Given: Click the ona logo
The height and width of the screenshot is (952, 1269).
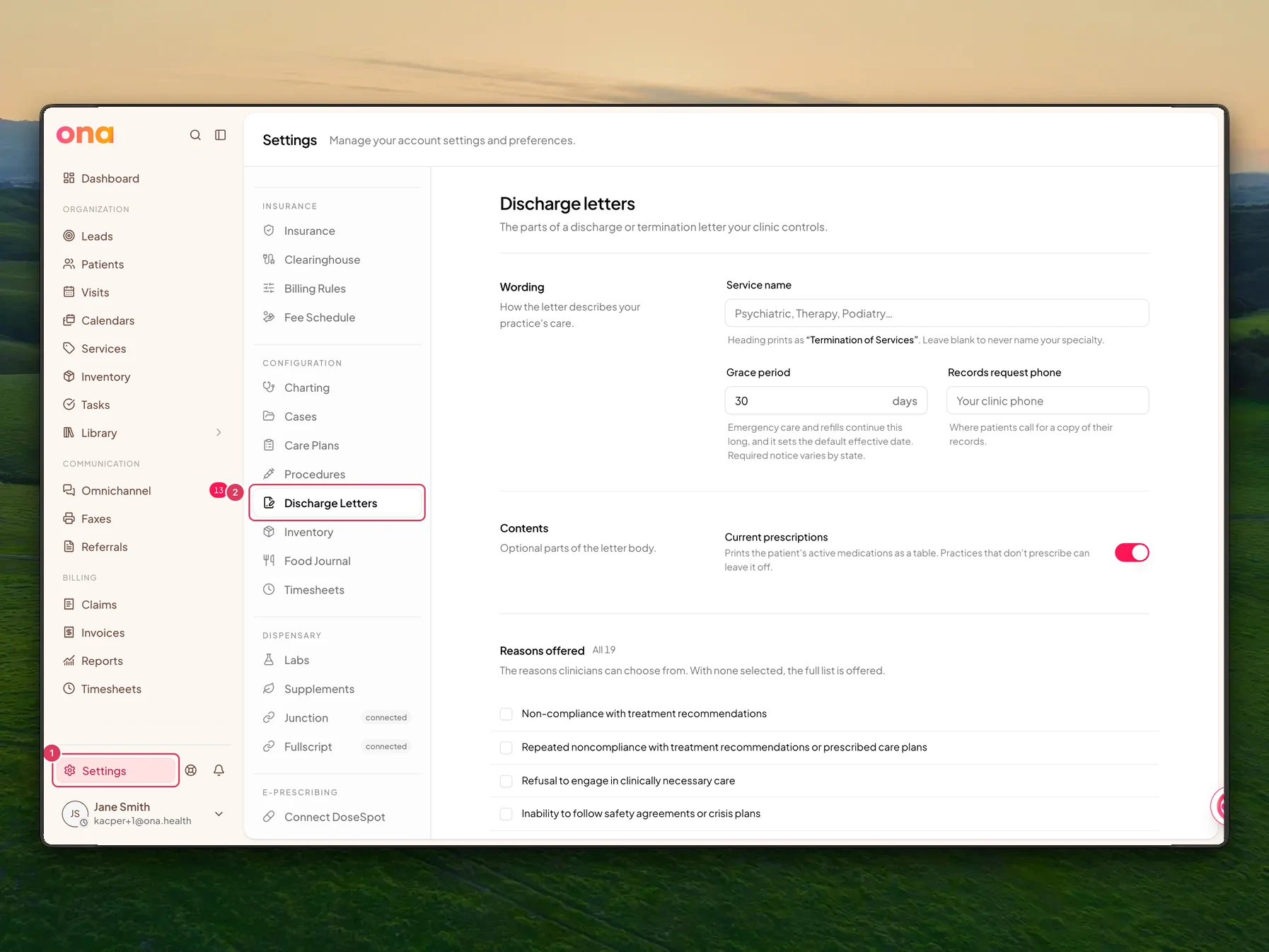Looking at the screenshot, I should pos(85,134).
